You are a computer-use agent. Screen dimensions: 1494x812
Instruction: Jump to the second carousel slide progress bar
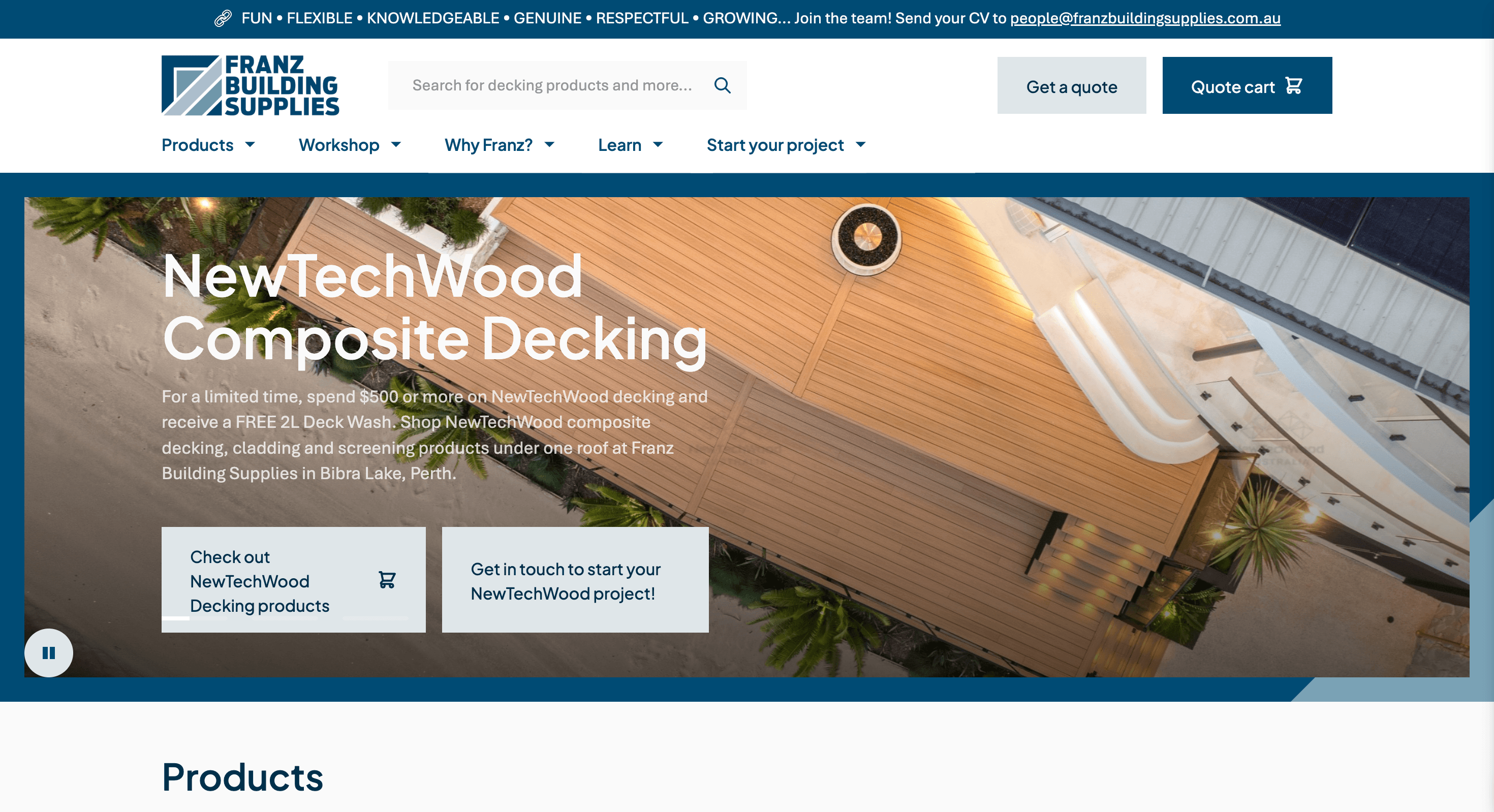[285, 618]
